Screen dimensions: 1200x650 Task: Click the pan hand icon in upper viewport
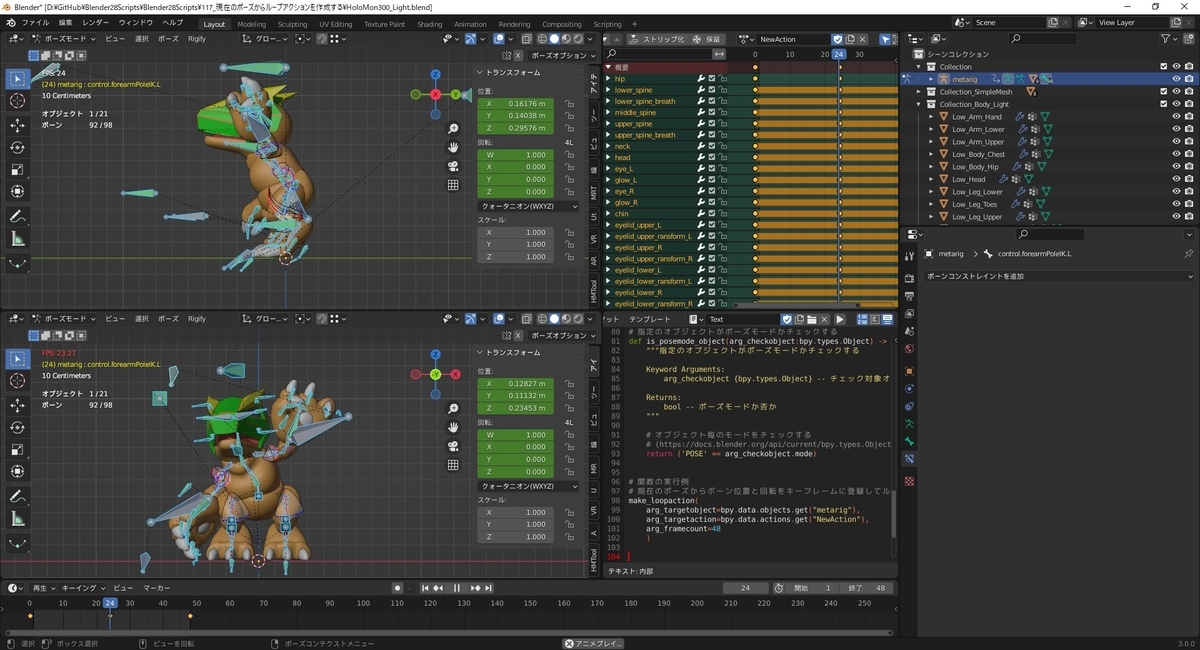[x=453, y=147]
